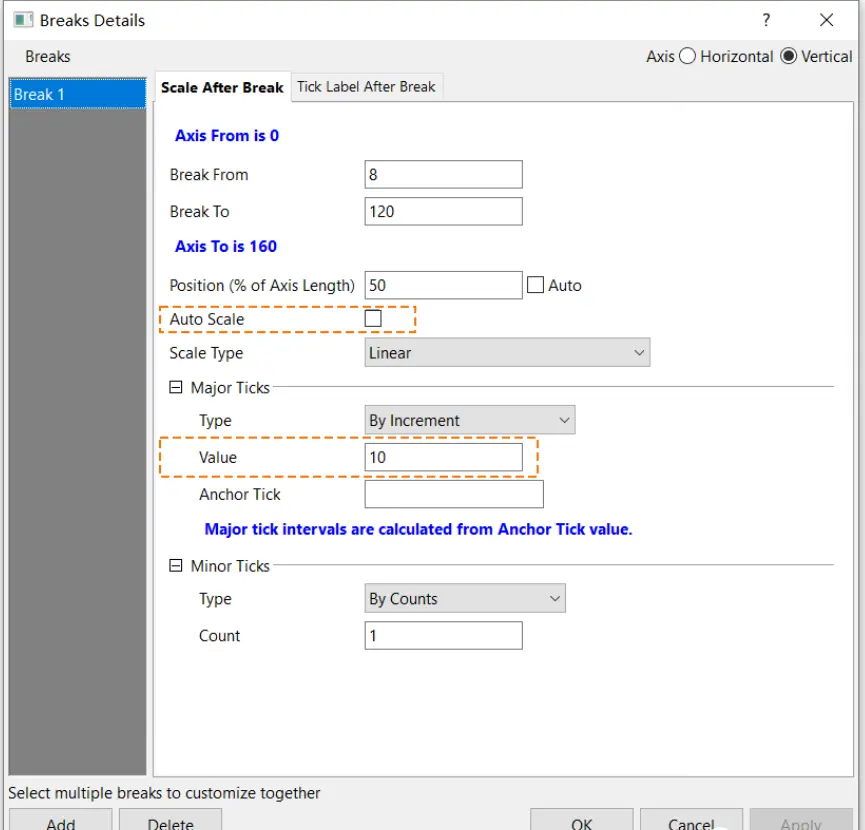Confirm with the OK button

(x=581, y=820)
